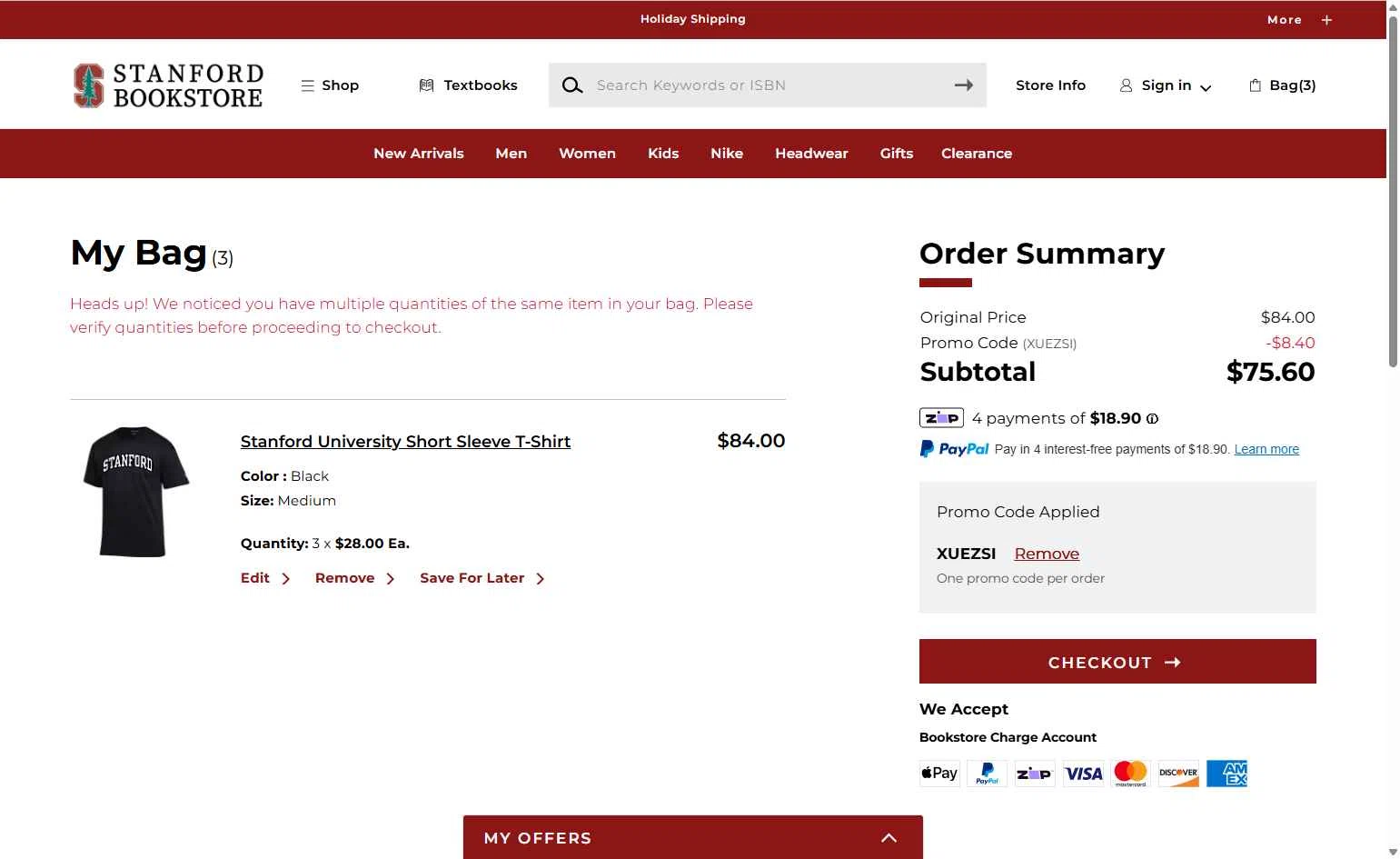The image size is (1400, 859).
Task: Remove promo code XUEZSI
Action: [1047, 554]
